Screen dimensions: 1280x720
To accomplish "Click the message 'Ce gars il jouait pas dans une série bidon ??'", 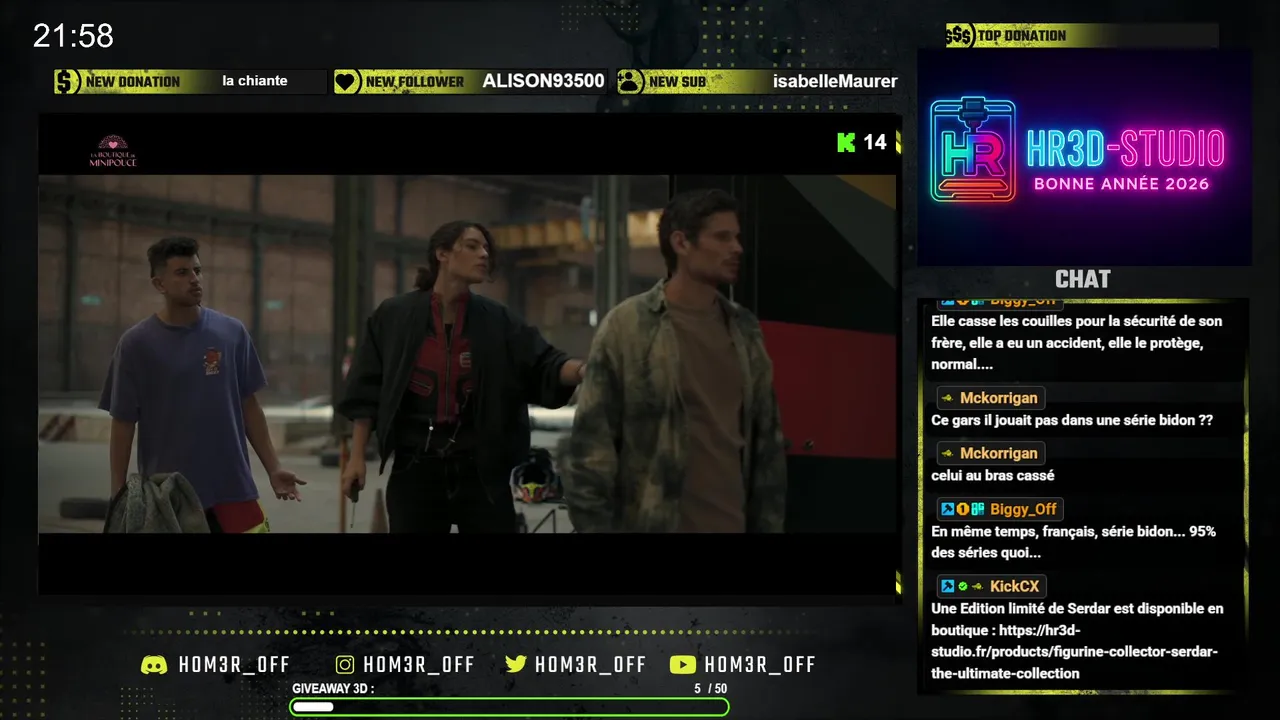I will coord(1072,420).
